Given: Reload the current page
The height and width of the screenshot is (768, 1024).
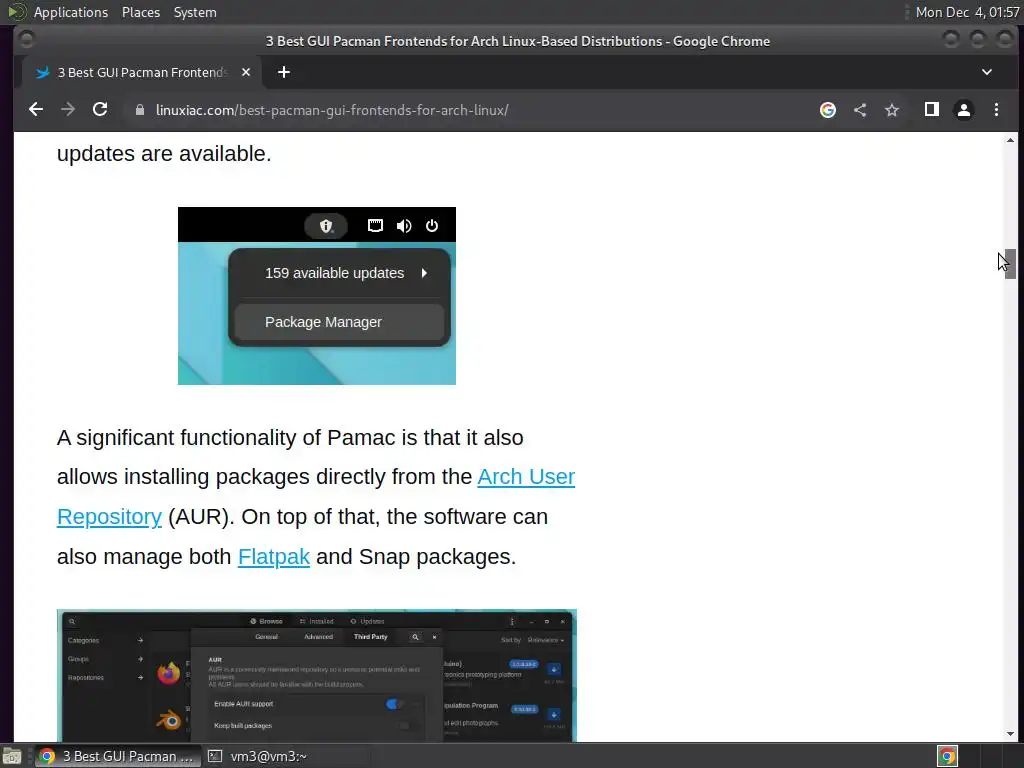Looking at the screenshot, I should (100, 110).
